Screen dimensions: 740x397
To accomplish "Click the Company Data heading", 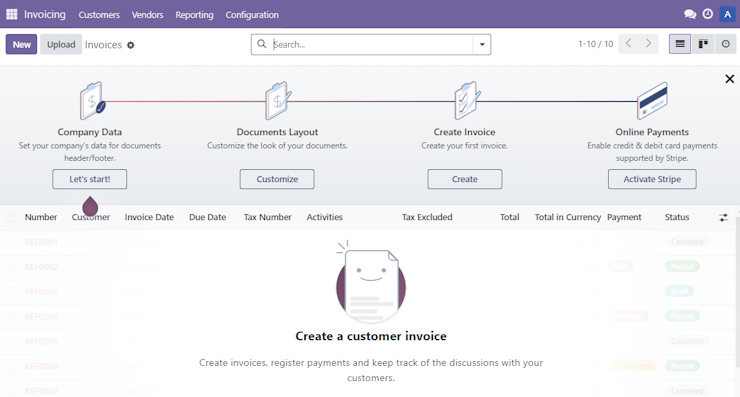I will pyautogui.click(x=90, y=132).
